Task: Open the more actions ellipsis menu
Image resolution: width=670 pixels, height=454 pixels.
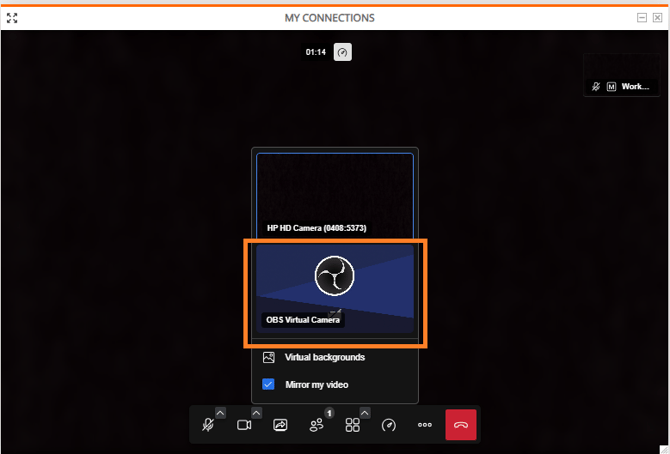Action: pos(425,425)
